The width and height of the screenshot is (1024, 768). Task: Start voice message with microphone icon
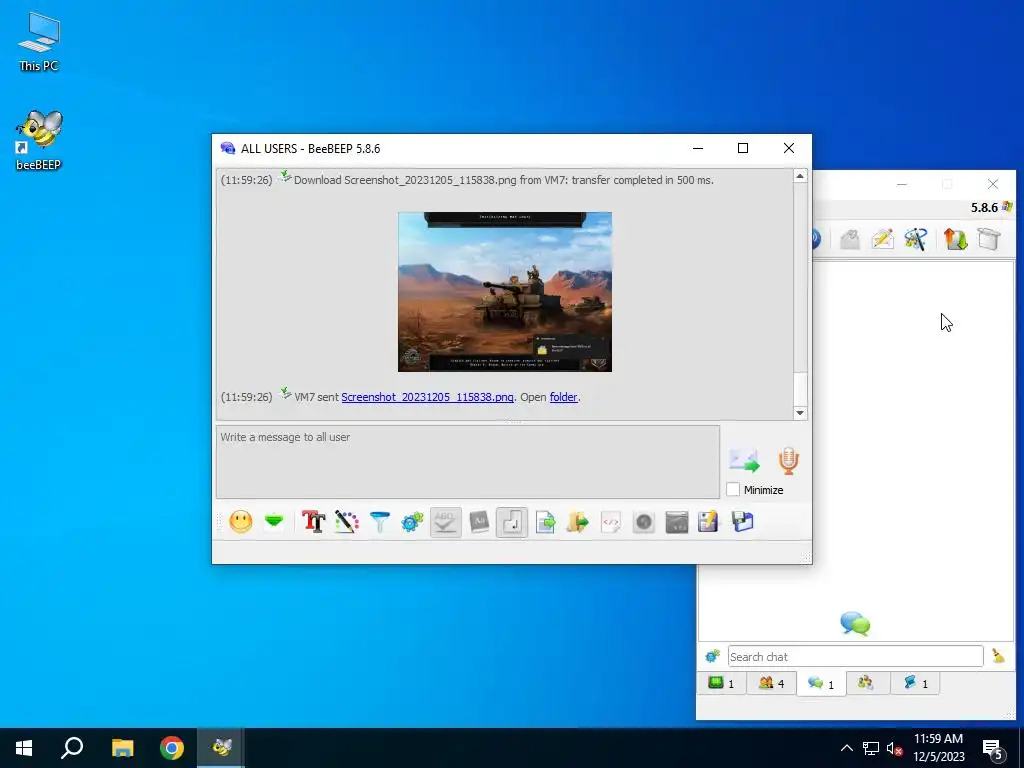tap(788, 460)
